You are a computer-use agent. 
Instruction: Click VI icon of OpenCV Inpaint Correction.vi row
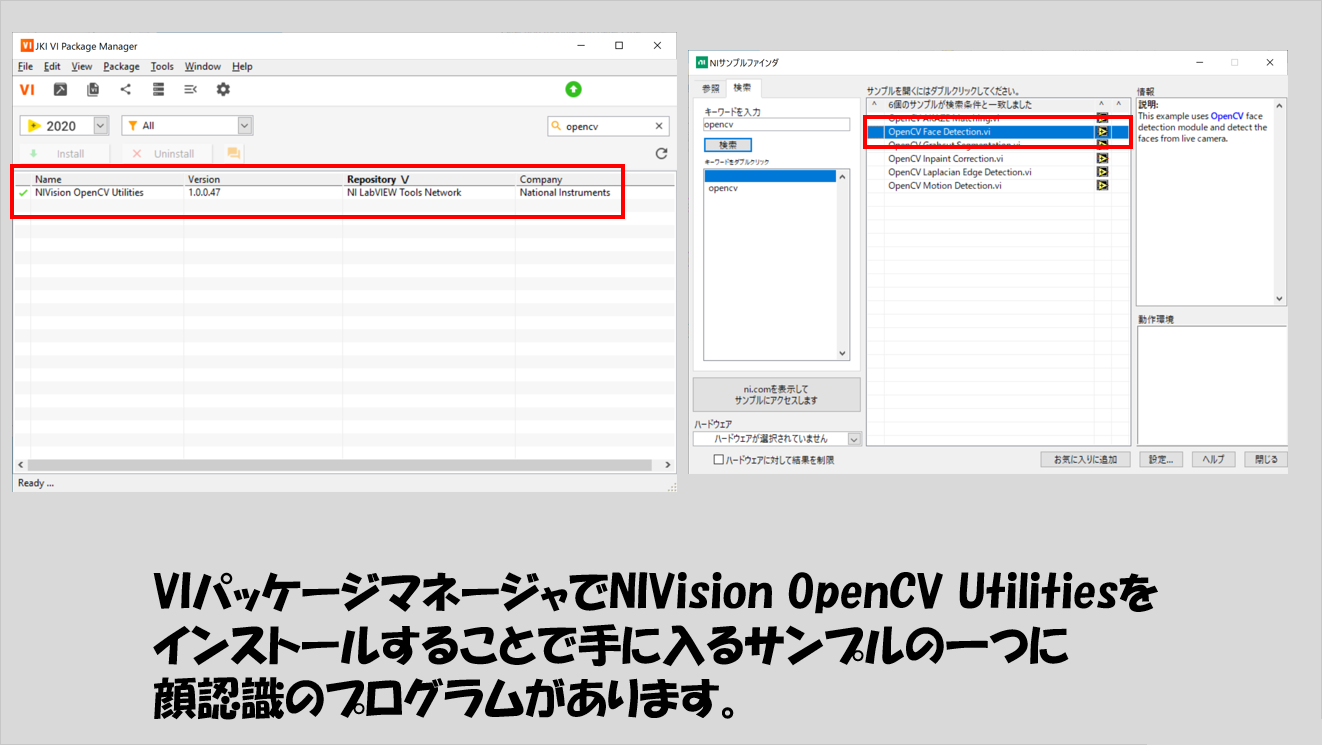1102,158
